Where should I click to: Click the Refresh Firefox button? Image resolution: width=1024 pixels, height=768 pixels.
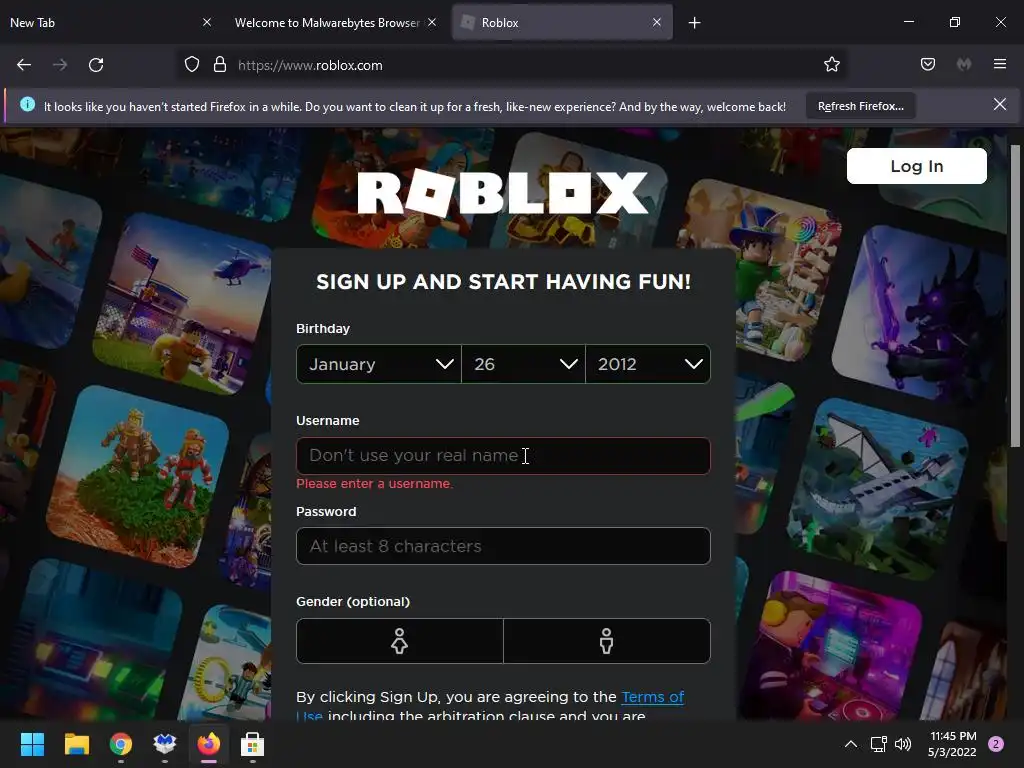point(861,106)
